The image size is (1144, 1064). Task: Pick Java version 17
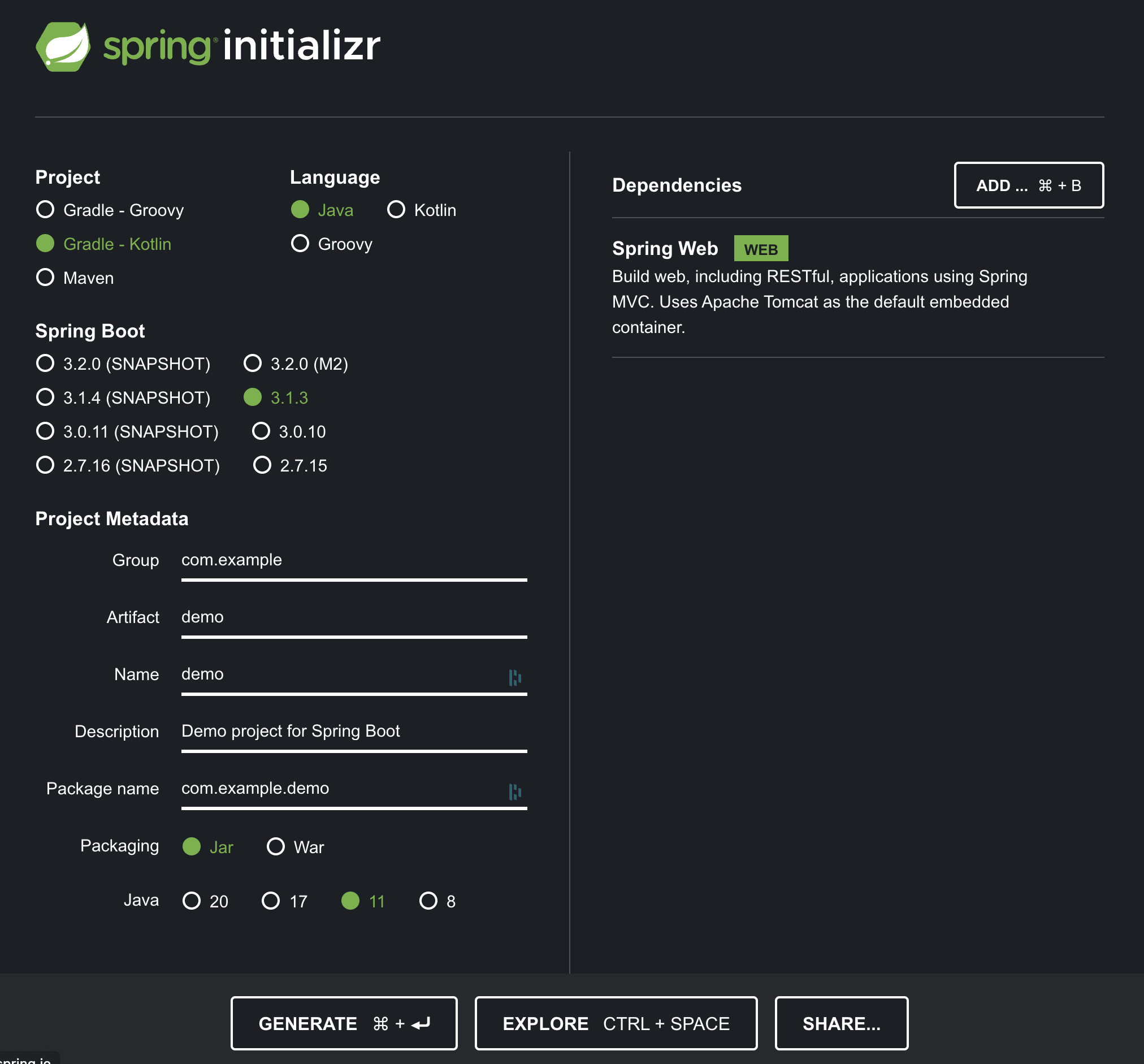click(285, 901)
